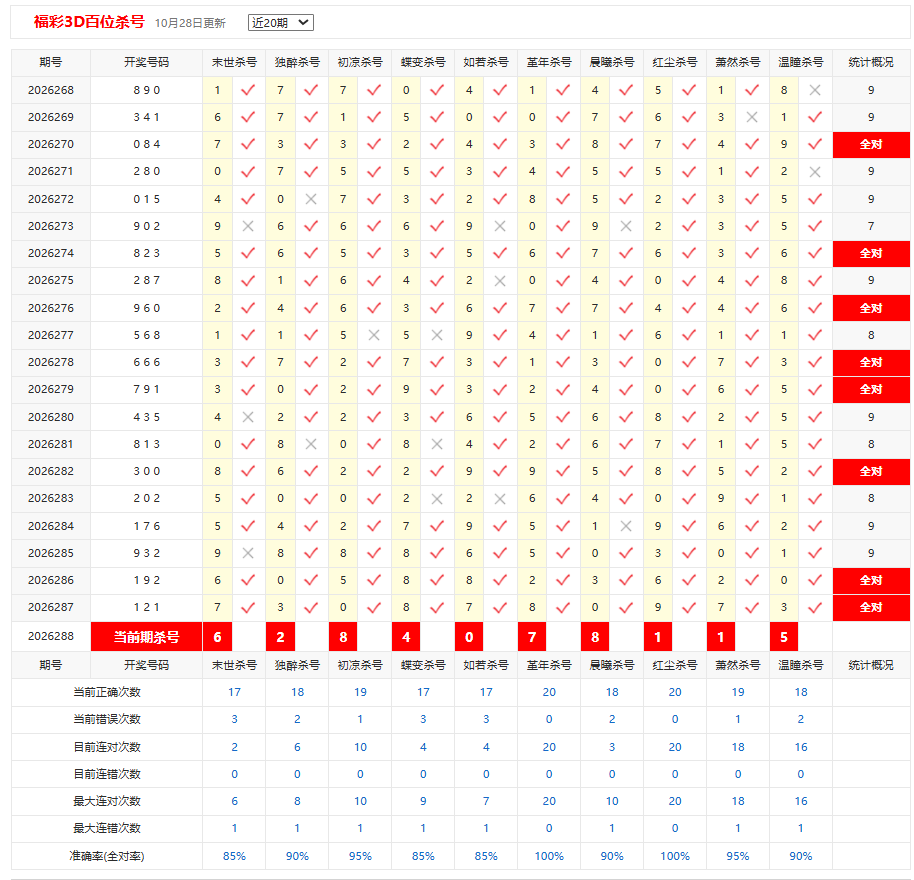
Task: Click gray X under 末世杀号 in row 2026280
Action: [248, 417]
